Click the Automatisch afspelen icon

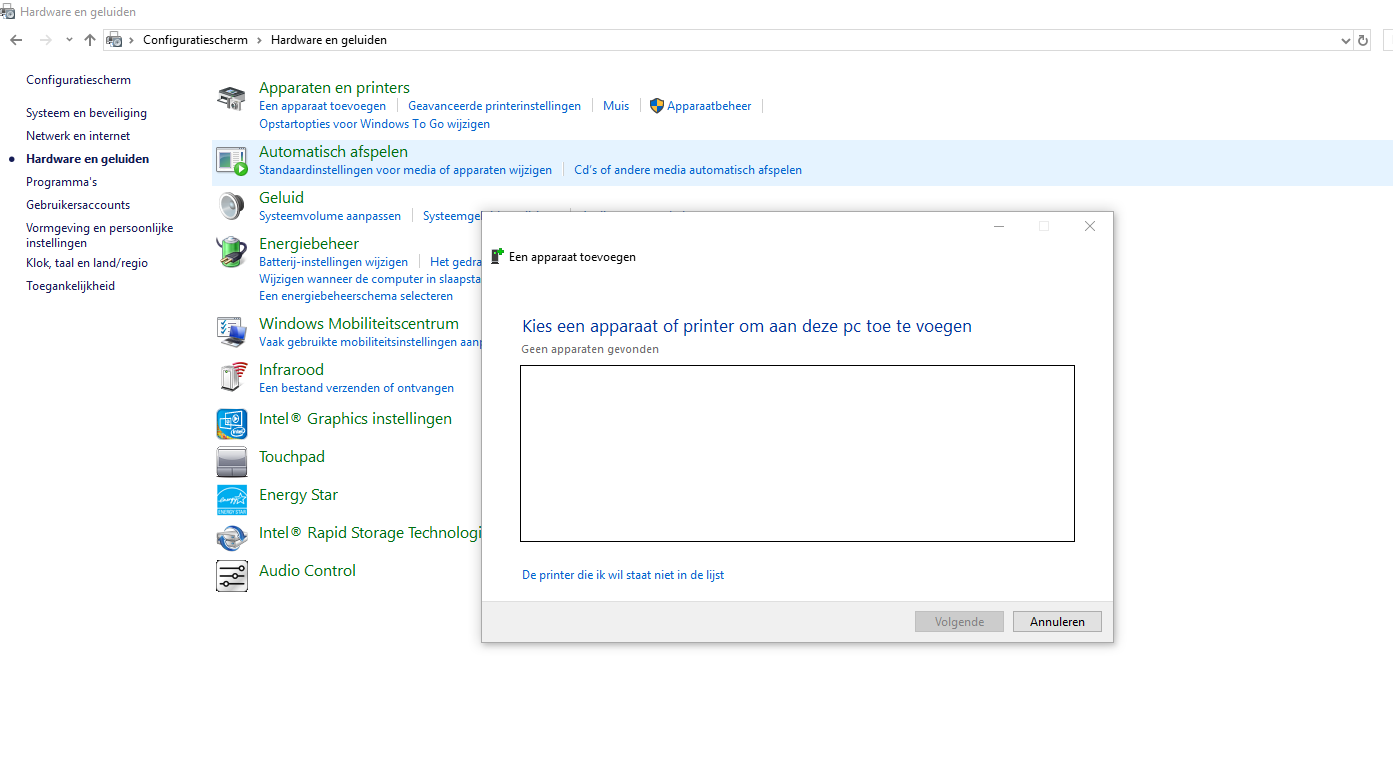coord(231,160)
